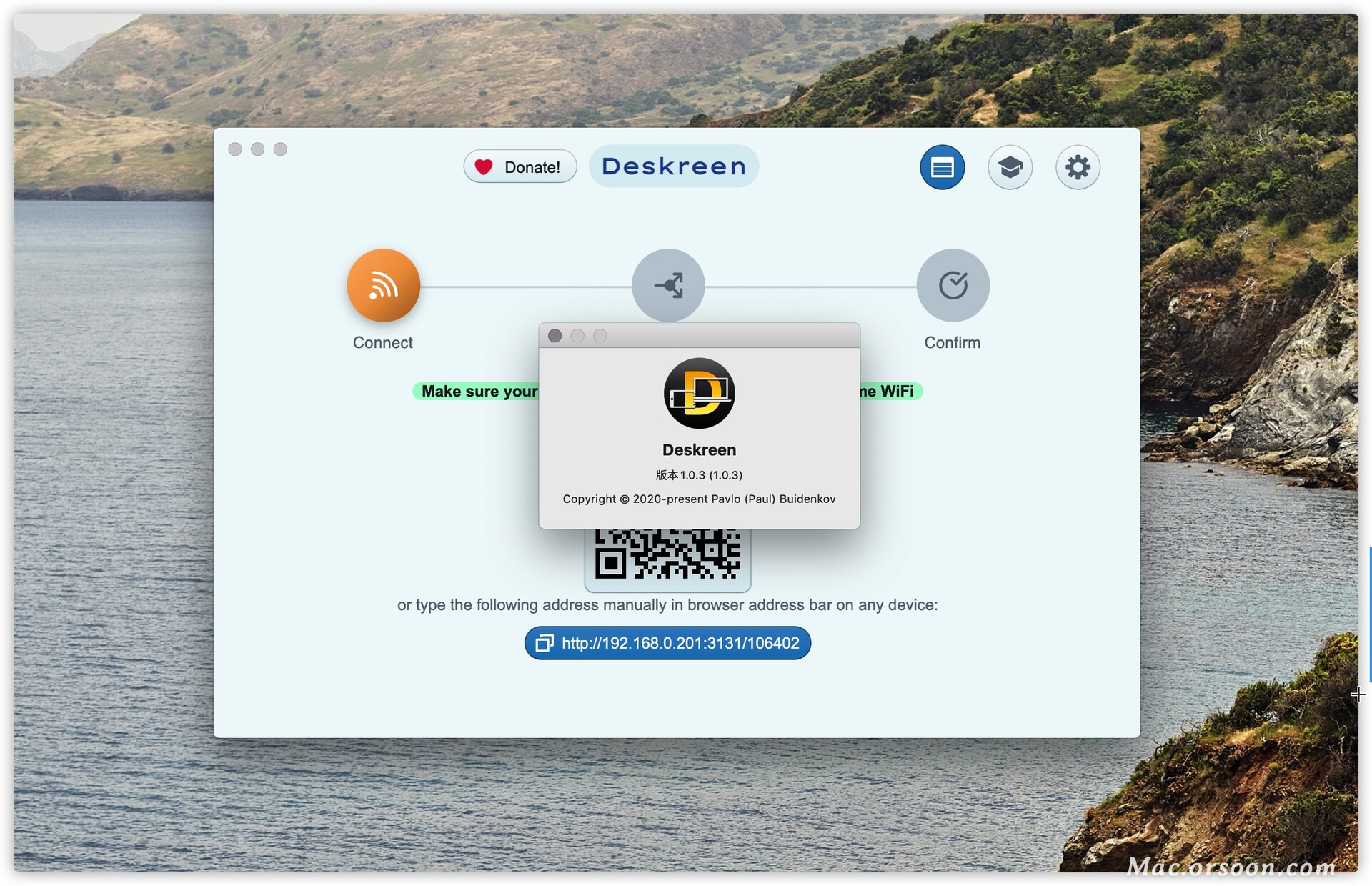Click the copy icon on the address button

(545, 642)
